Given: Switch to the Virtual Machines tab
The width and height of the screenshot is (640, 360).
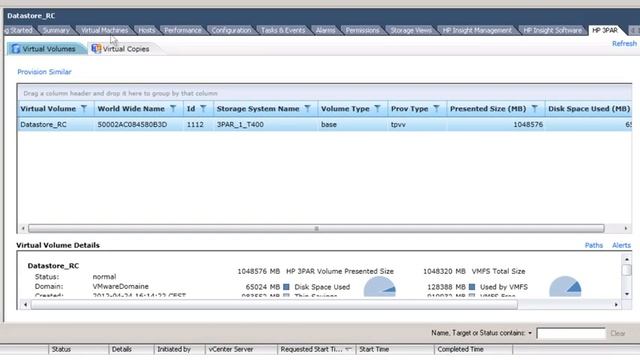Looking at the screenshot, I should point(104,30).
